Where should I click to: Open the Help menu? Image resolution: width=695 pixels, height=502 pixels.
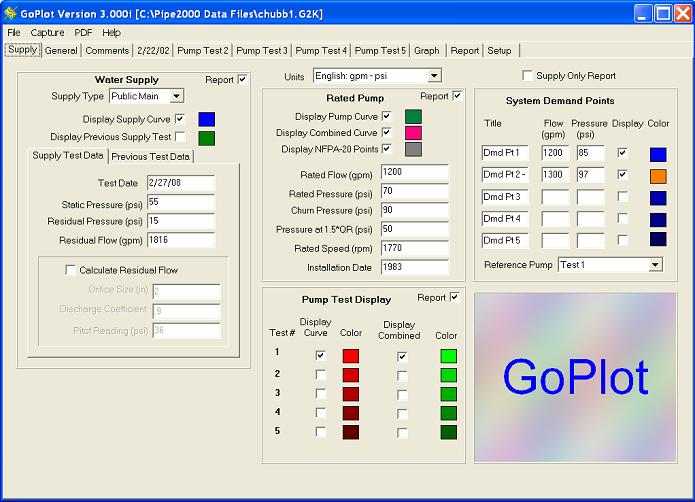[111, 33]
